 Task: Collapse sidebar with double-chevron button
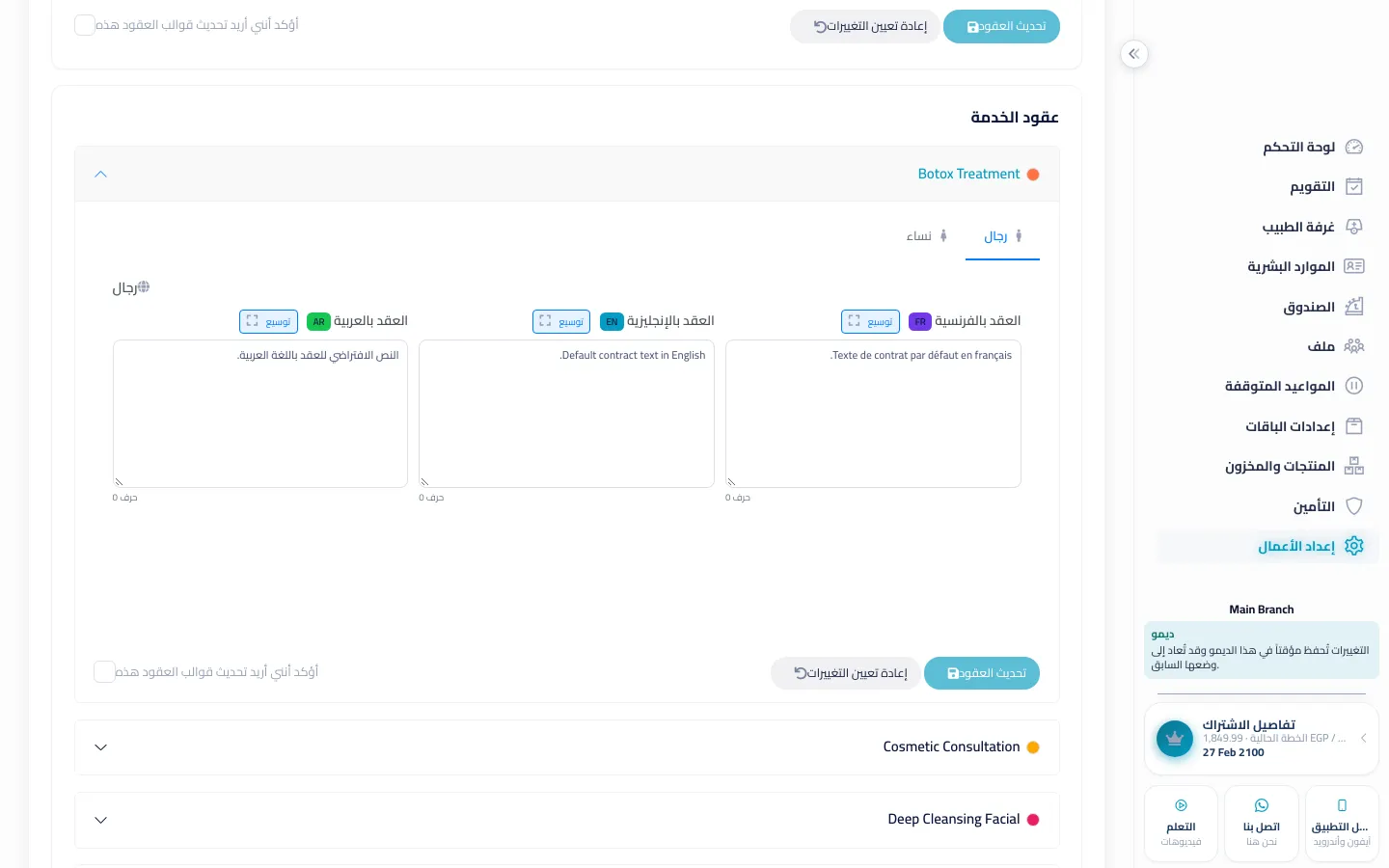click(1134, 54)
